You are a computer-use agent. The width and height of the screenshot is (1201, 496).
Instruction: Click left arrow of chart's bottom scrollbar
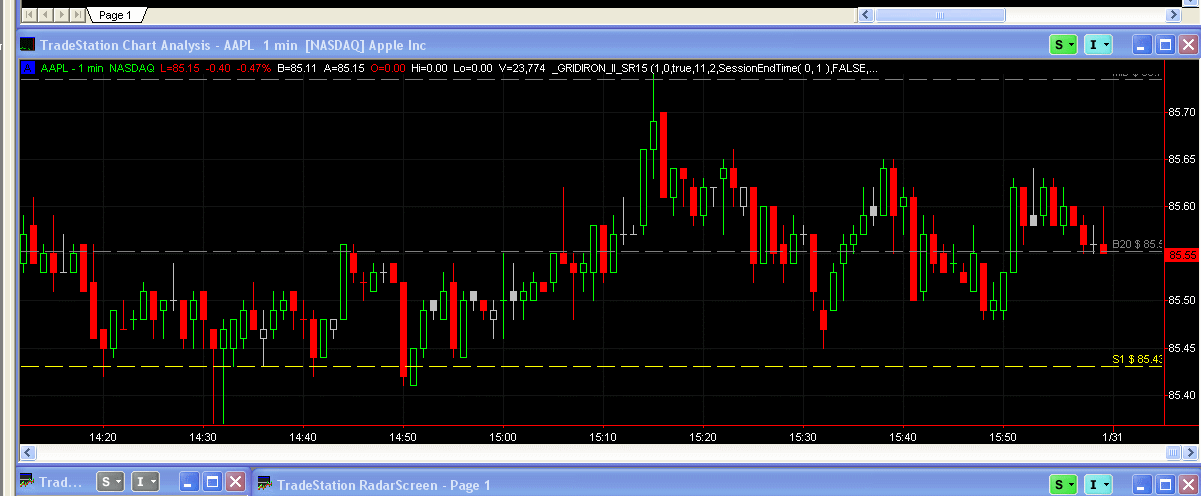point(27,453)
